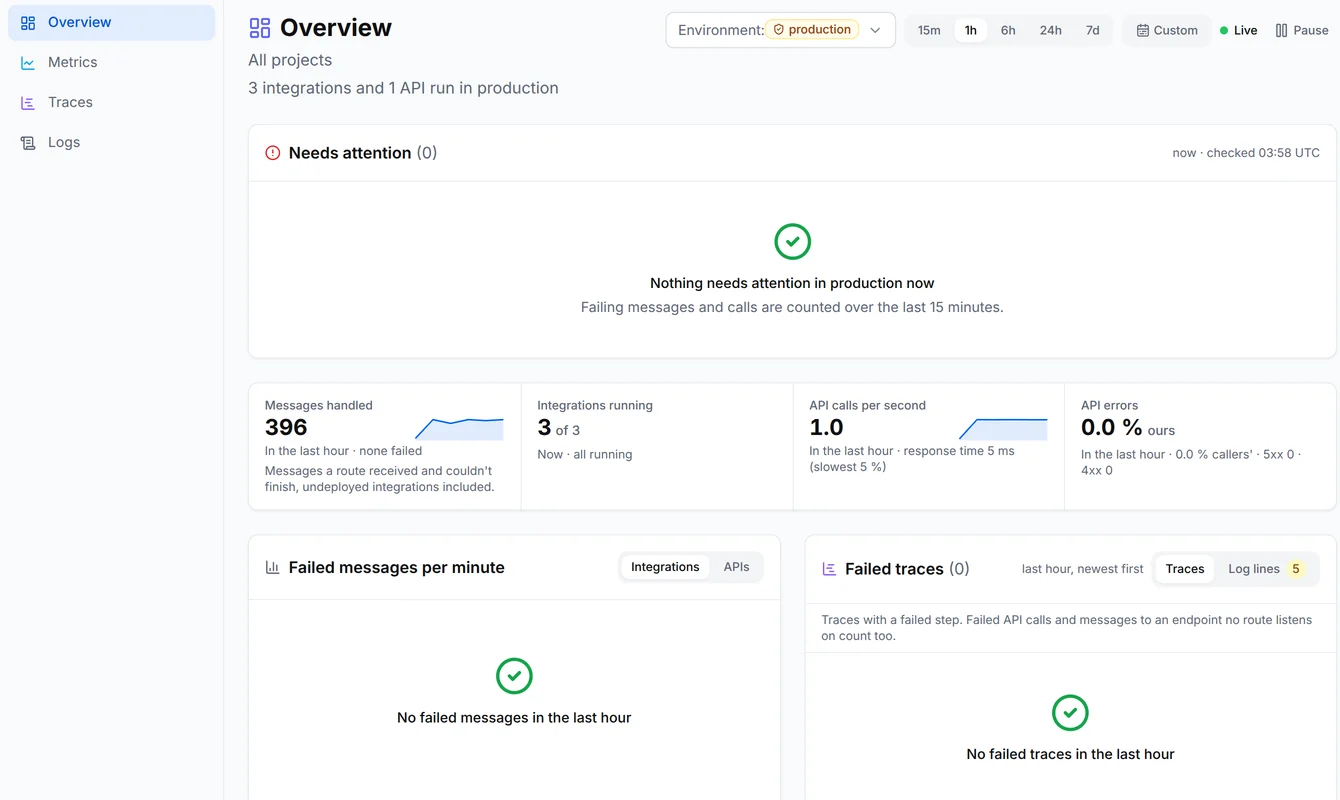Click checkmark above No failed messages
The width and height of the screenshot is (1340, 800).
coord(514,676)
